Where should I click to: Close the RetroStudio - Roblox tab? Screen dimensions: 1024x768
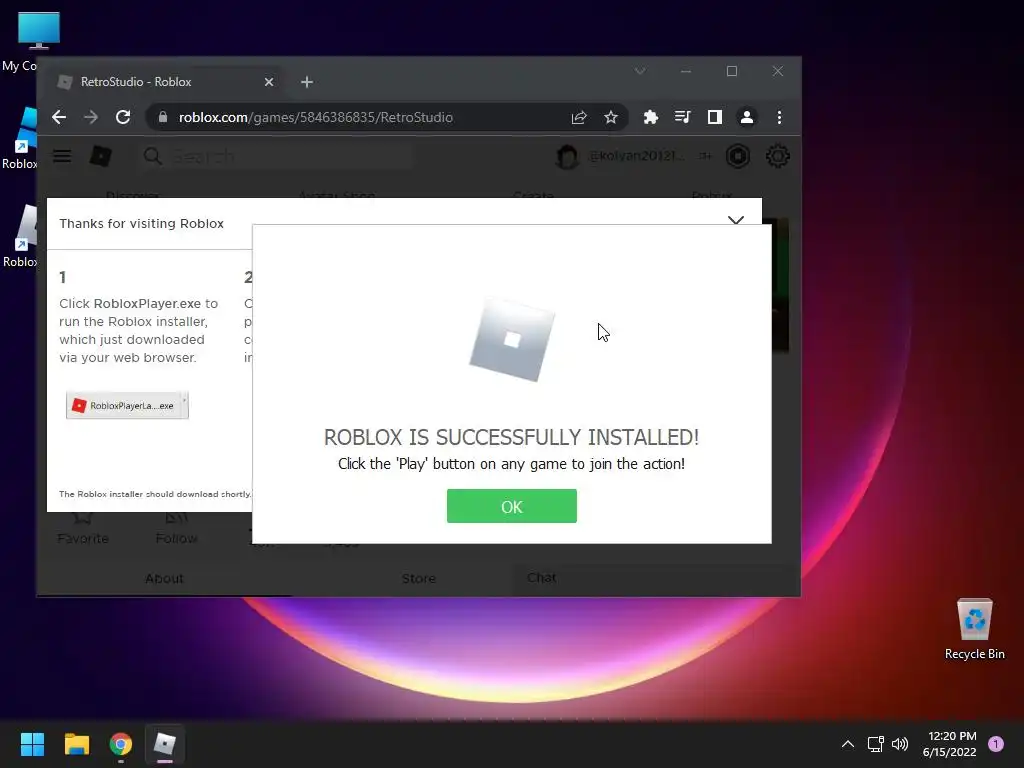269,82
